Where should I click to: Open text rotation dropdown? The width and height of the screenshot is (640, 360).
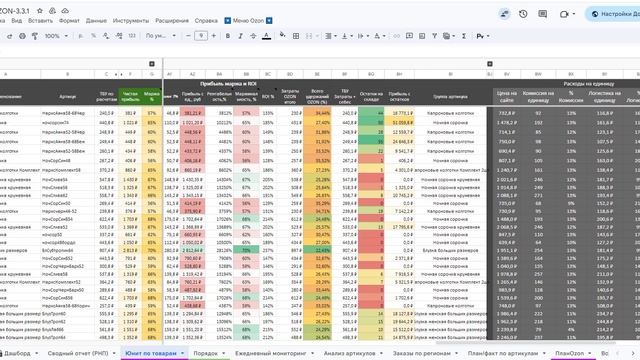tap(380, 36)
